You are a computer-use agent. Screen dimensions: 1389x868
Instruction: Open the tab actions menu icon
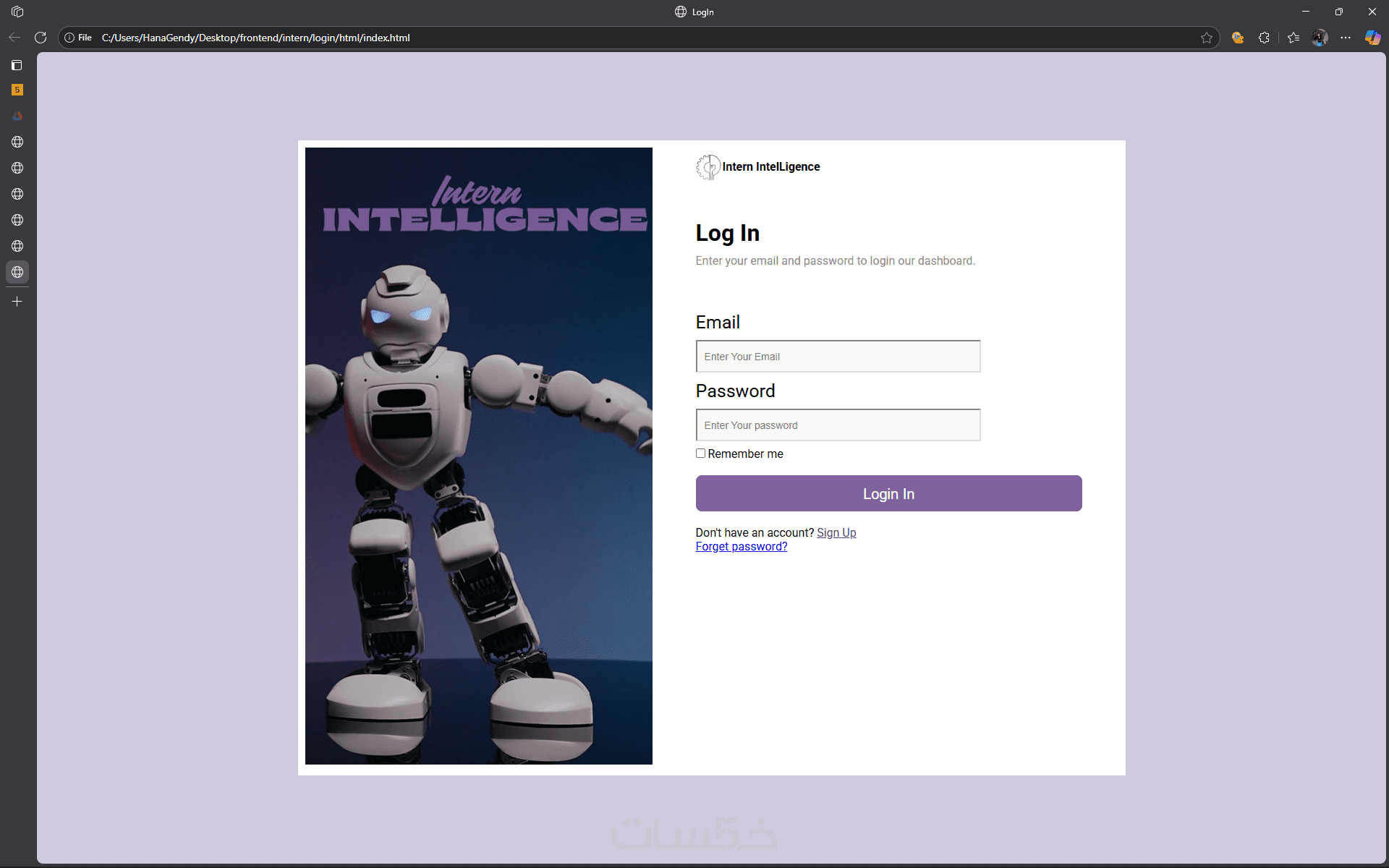pos(17,12)
